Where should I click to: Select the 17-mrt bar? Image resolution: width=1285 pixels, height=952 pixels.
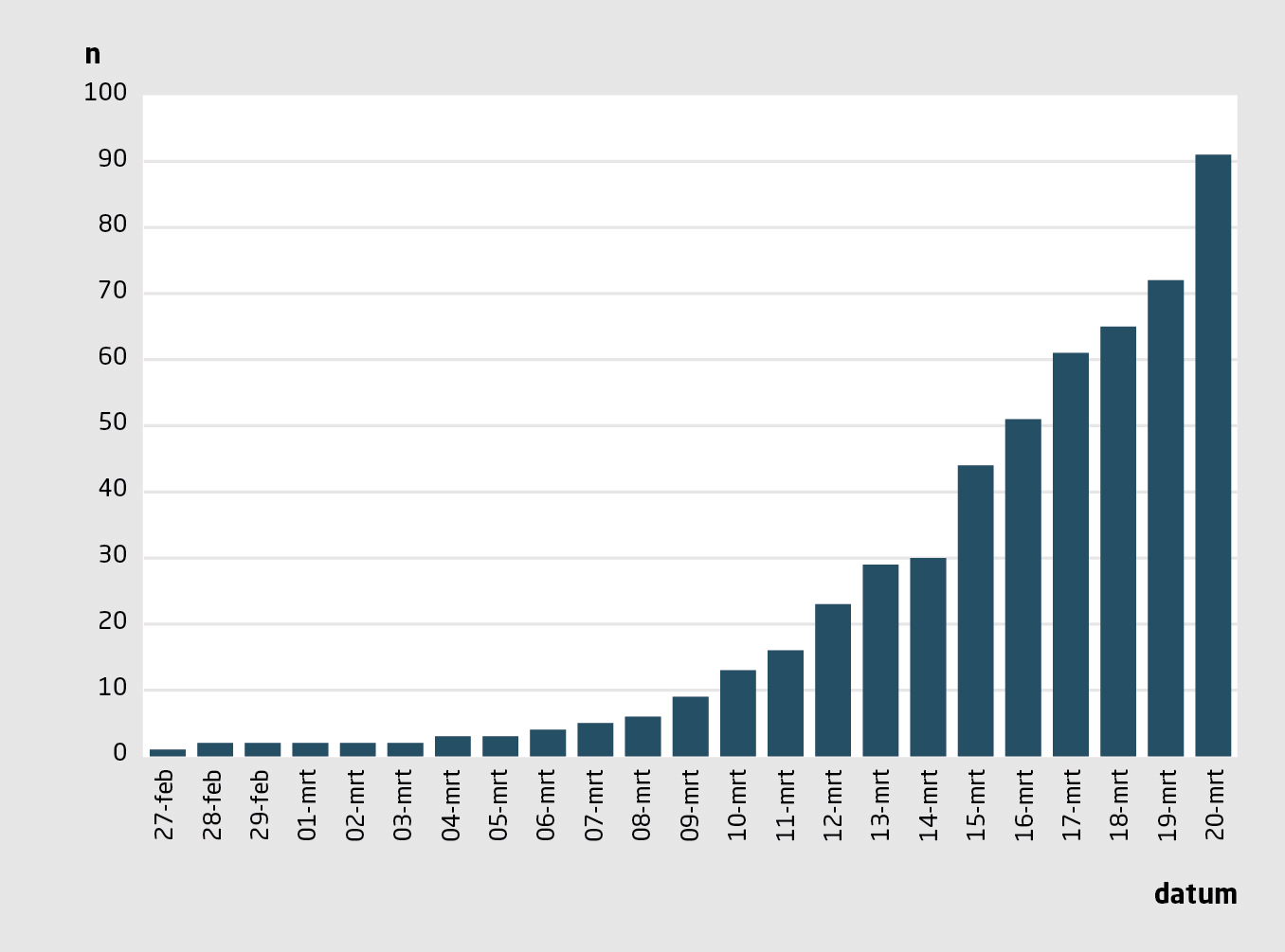pos(1071,554)
